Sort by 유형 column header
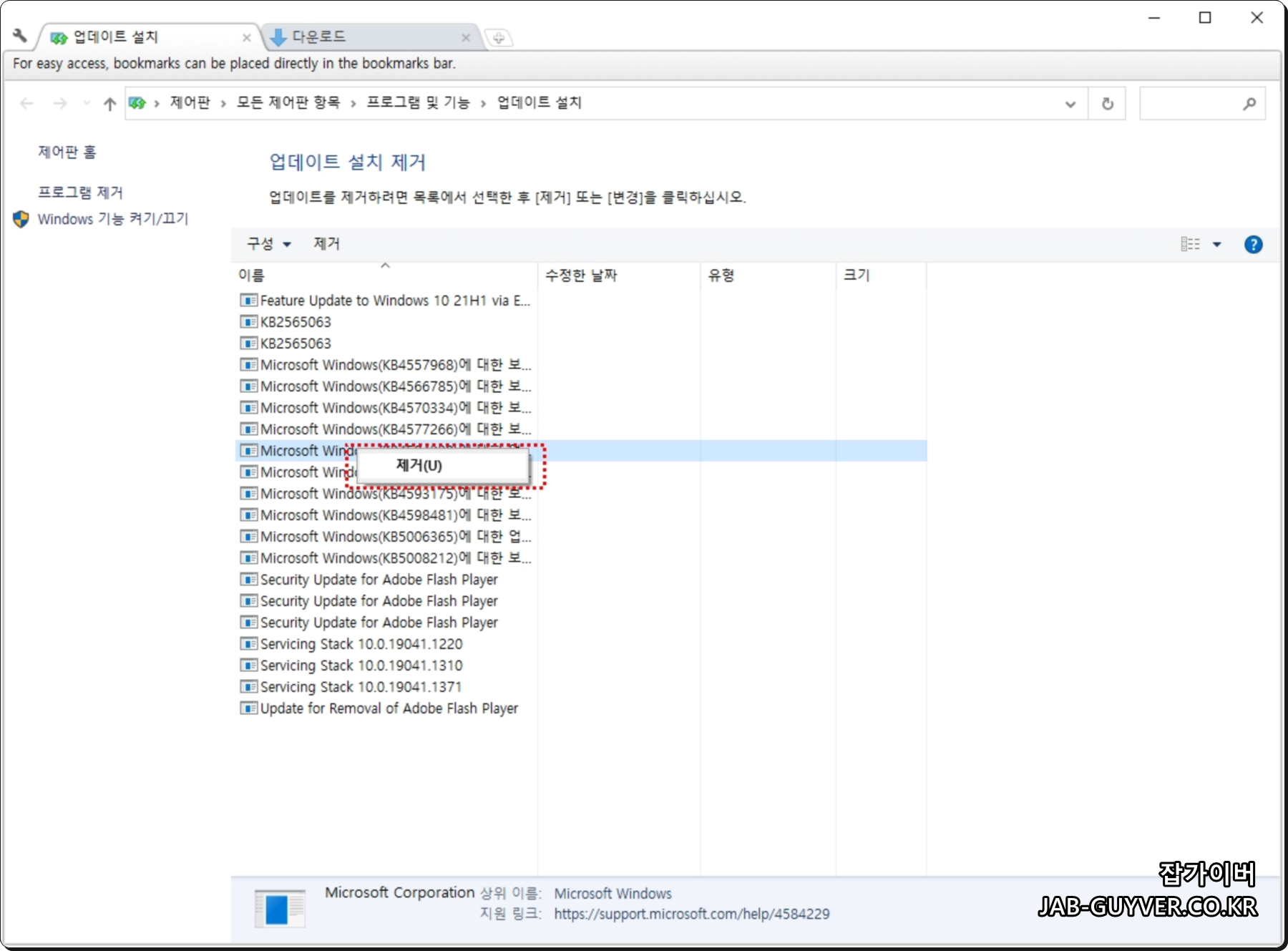 click(x=769, y=275)
